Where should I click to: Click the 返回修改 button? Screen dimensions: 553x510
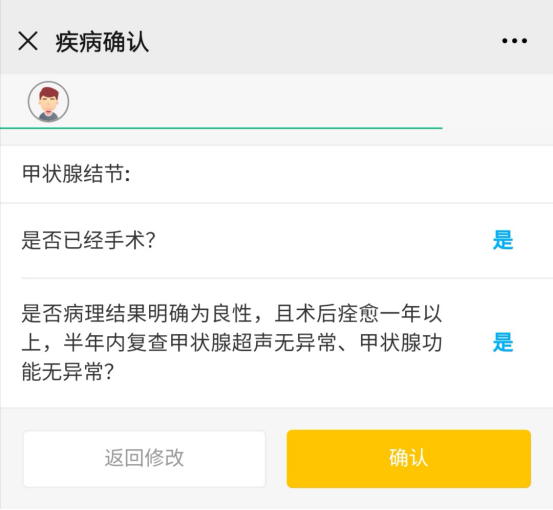click(144, 459)
